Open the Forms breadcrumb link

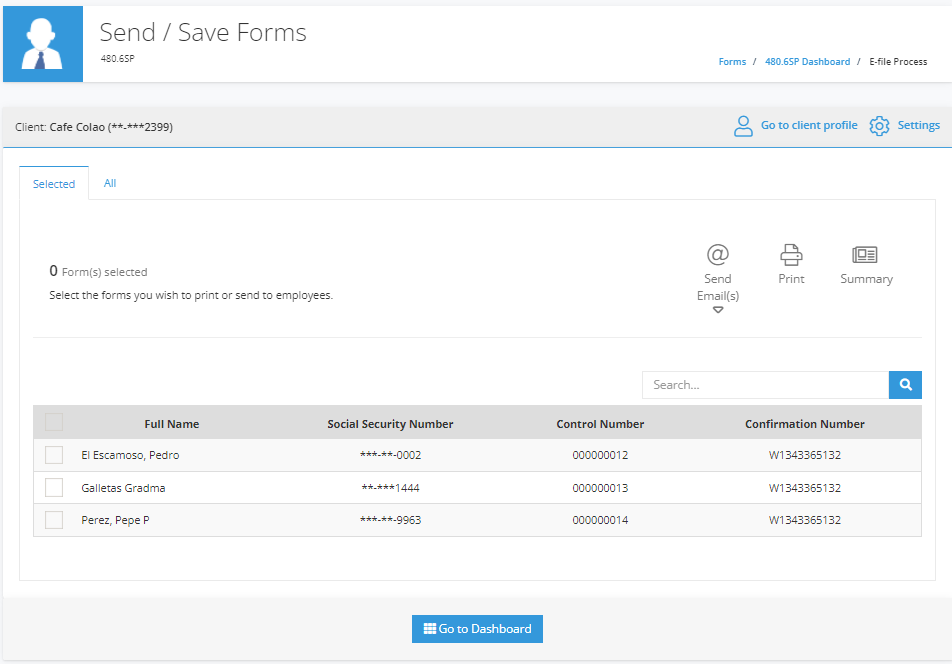pos(732,62)
